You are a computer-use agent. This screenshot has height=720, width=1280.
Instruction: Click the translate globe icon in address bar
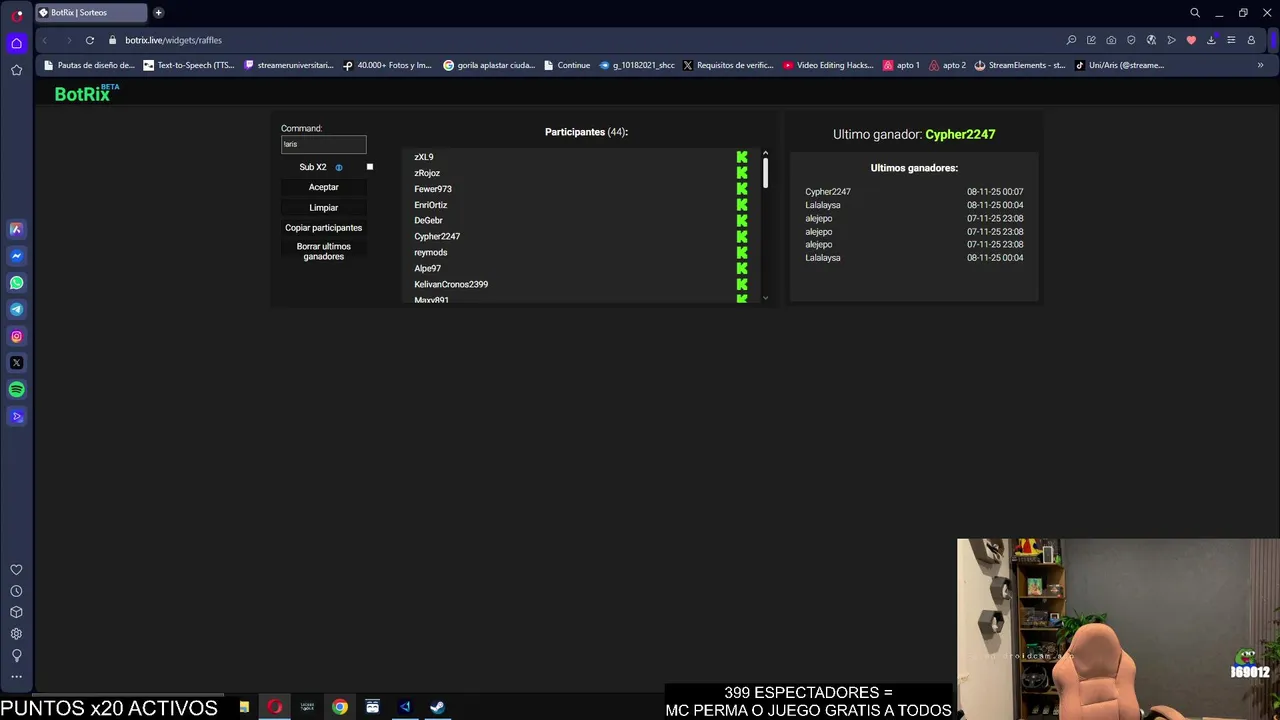1151,40
